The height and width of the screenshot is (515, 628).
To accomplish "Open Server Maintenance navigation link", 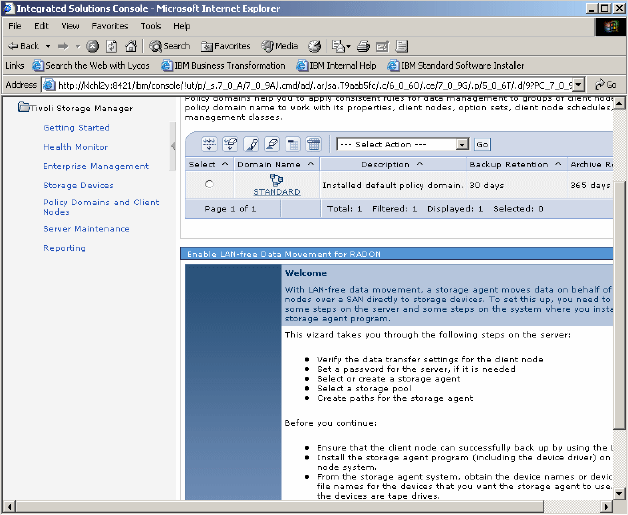I will coord(86,229).
